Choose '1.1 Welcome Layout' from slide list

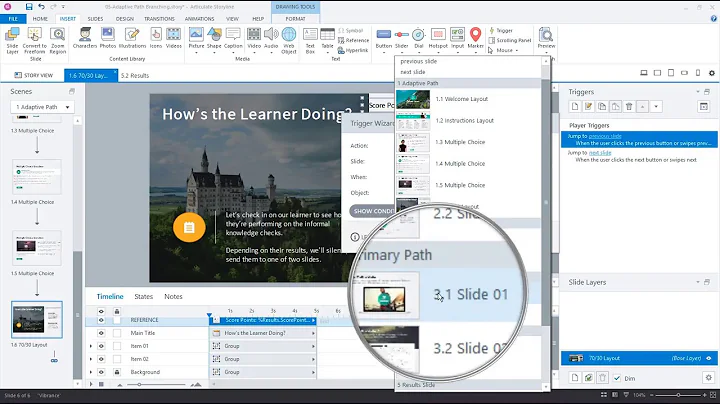point(468,99)
